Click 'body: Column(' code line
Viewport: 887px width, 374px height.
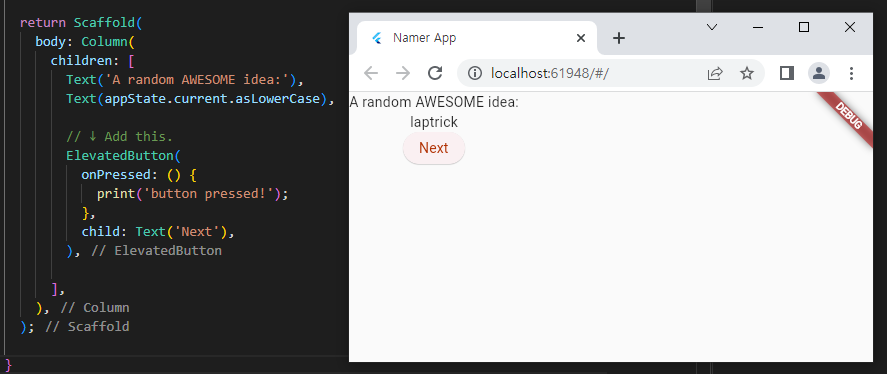pos(84,42)
